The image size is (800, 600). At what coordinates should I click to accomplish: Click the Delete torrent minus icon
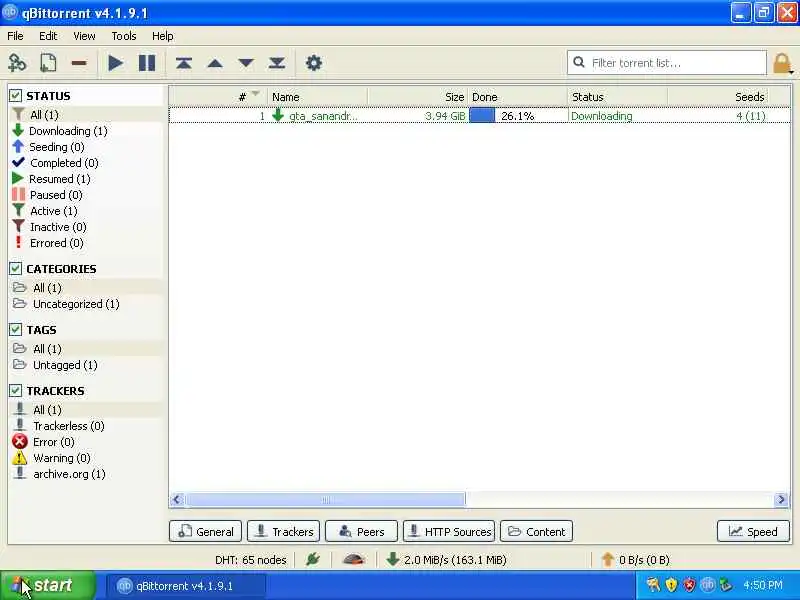pos(79,63)
